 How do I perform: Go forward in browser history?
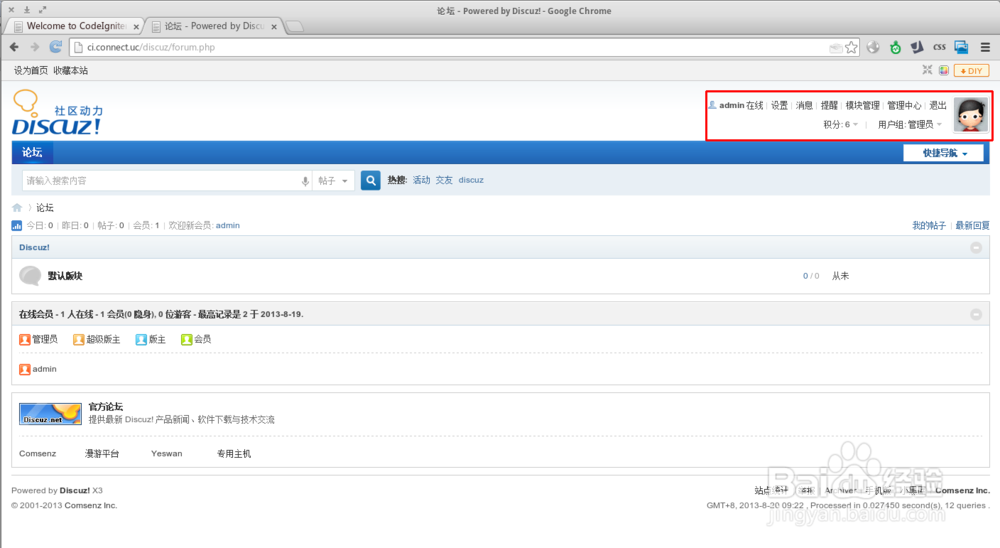(x=34, y=47)
